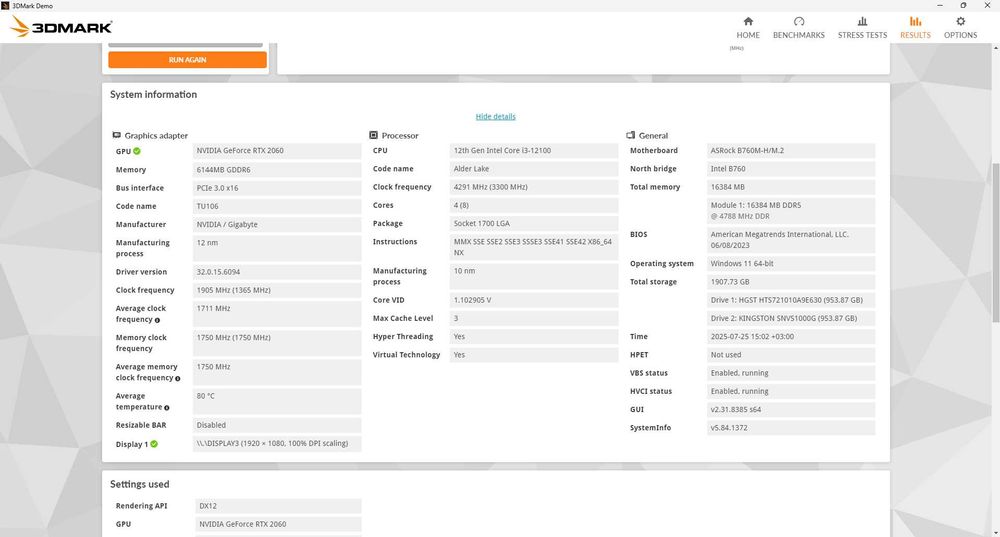The width and height of the screenshot is (1000, 537).
Task: Select Drive 2: KINGSTON SNVS1000G entry
Action: coord(791,318)
